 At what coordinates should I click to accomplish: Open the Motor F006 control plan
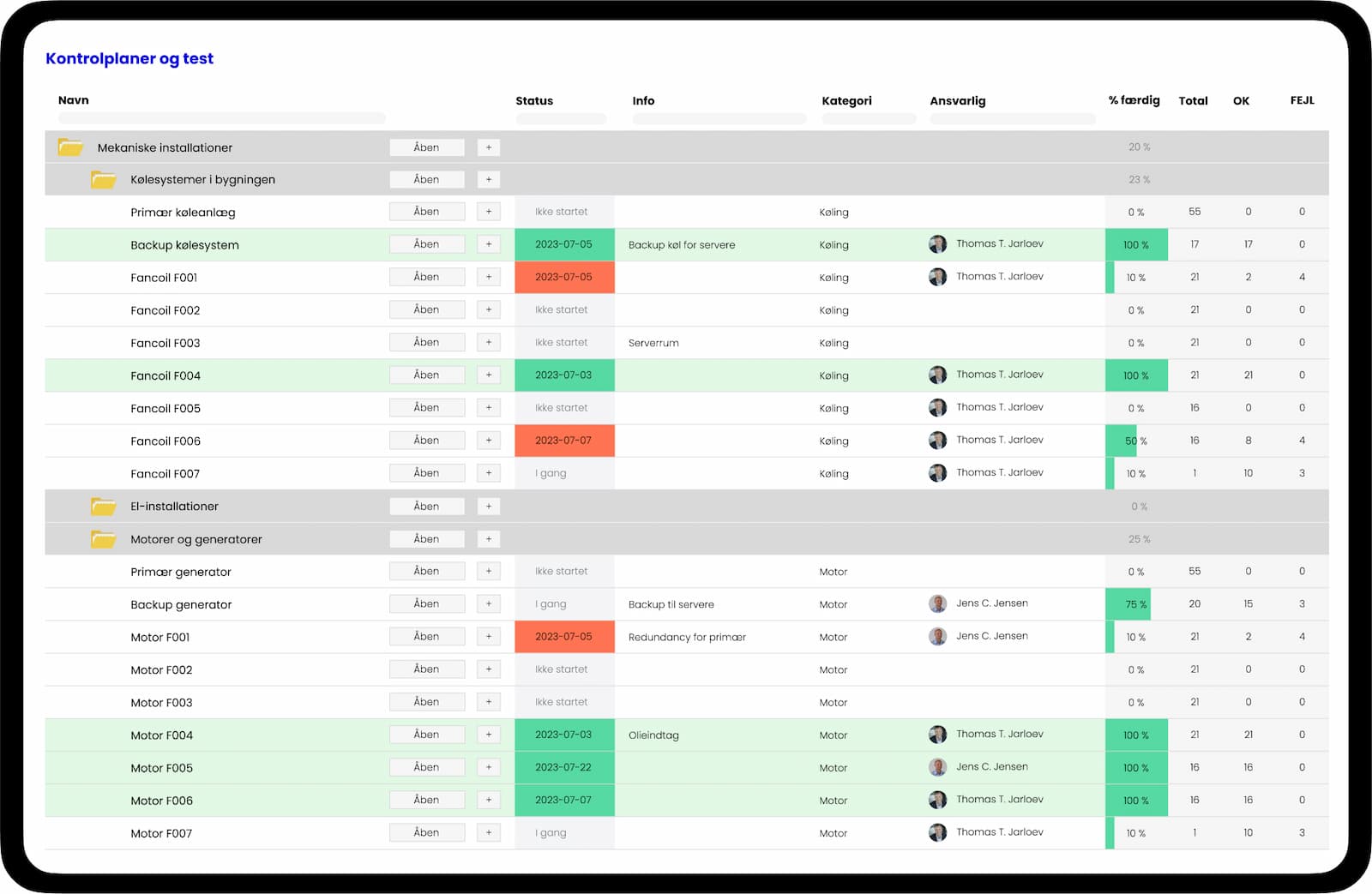427,800
